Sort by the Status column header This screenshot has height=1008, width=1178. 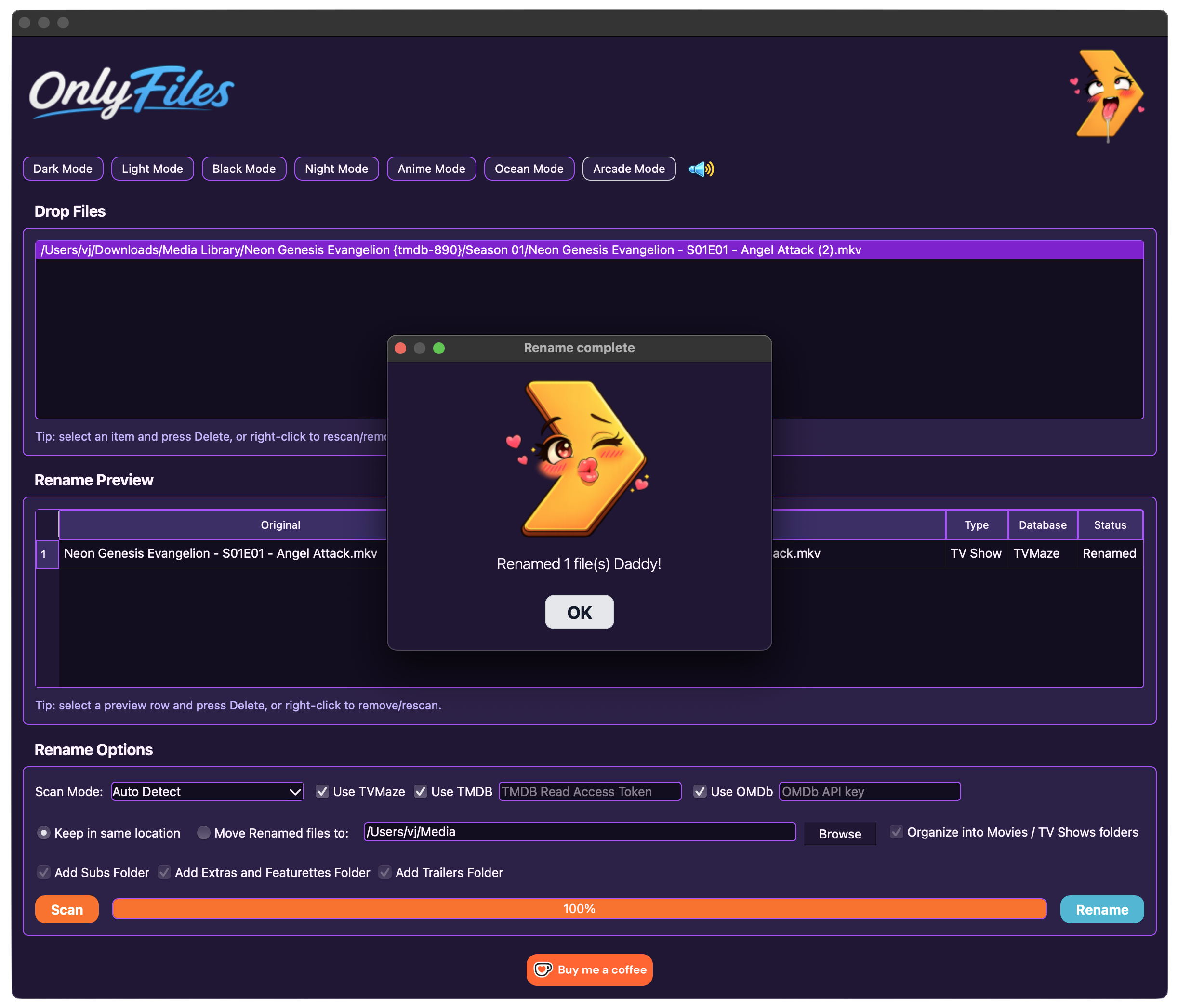pyautogui.click(x=1111, y=525)
